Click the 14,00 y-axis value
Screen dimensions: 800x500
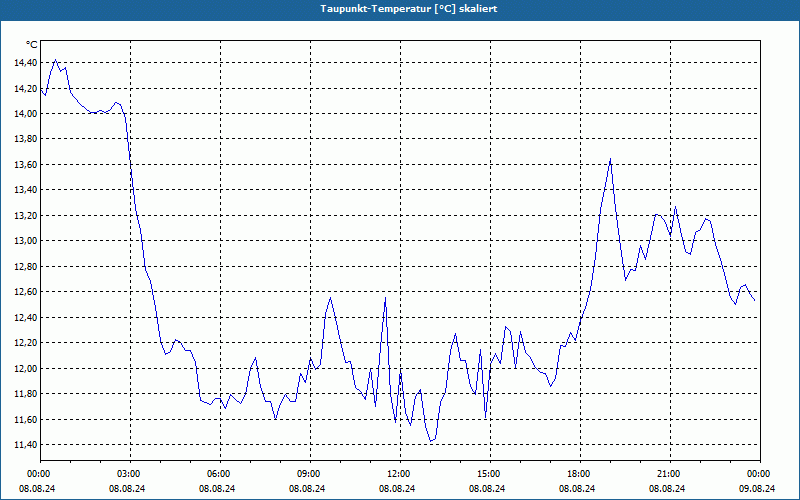point(26,114)
